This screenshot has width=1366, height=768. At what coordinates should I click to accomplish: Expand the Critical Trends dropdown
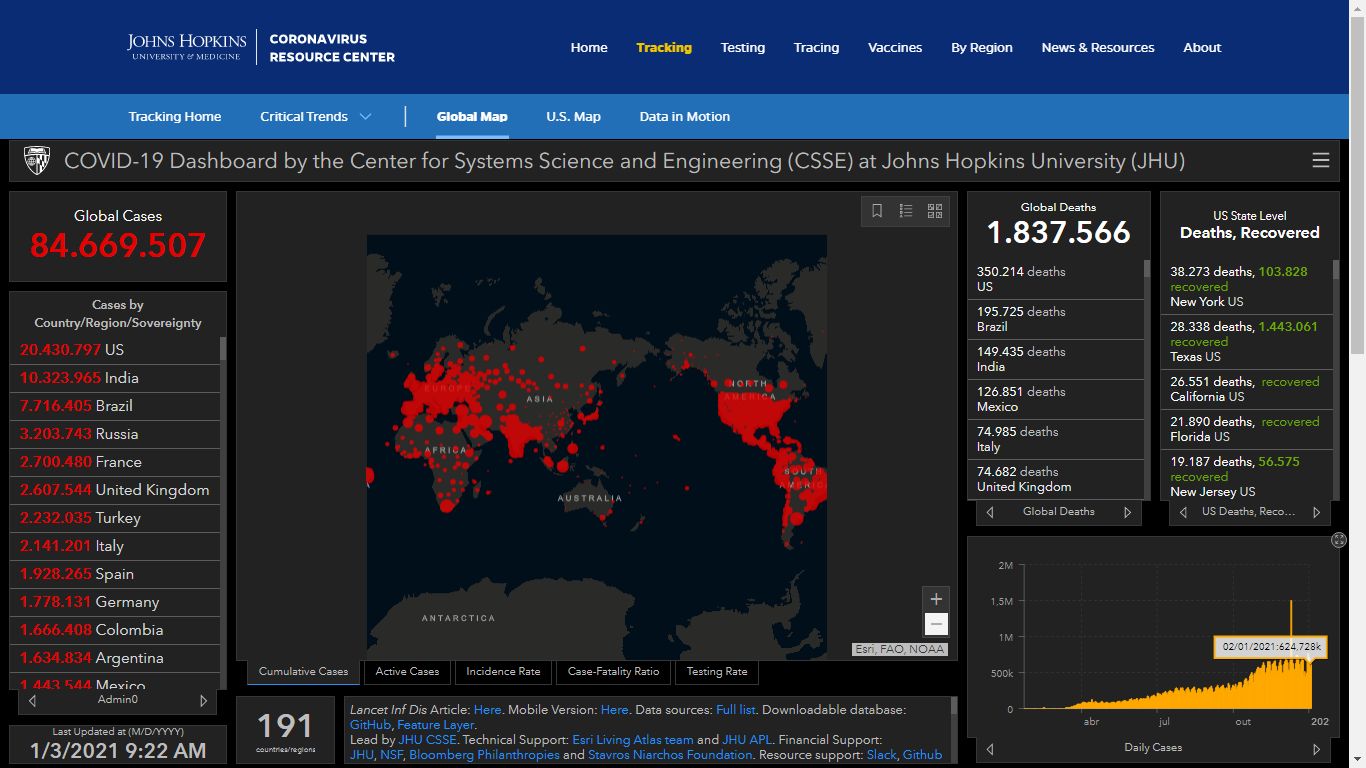click(316, 117)
